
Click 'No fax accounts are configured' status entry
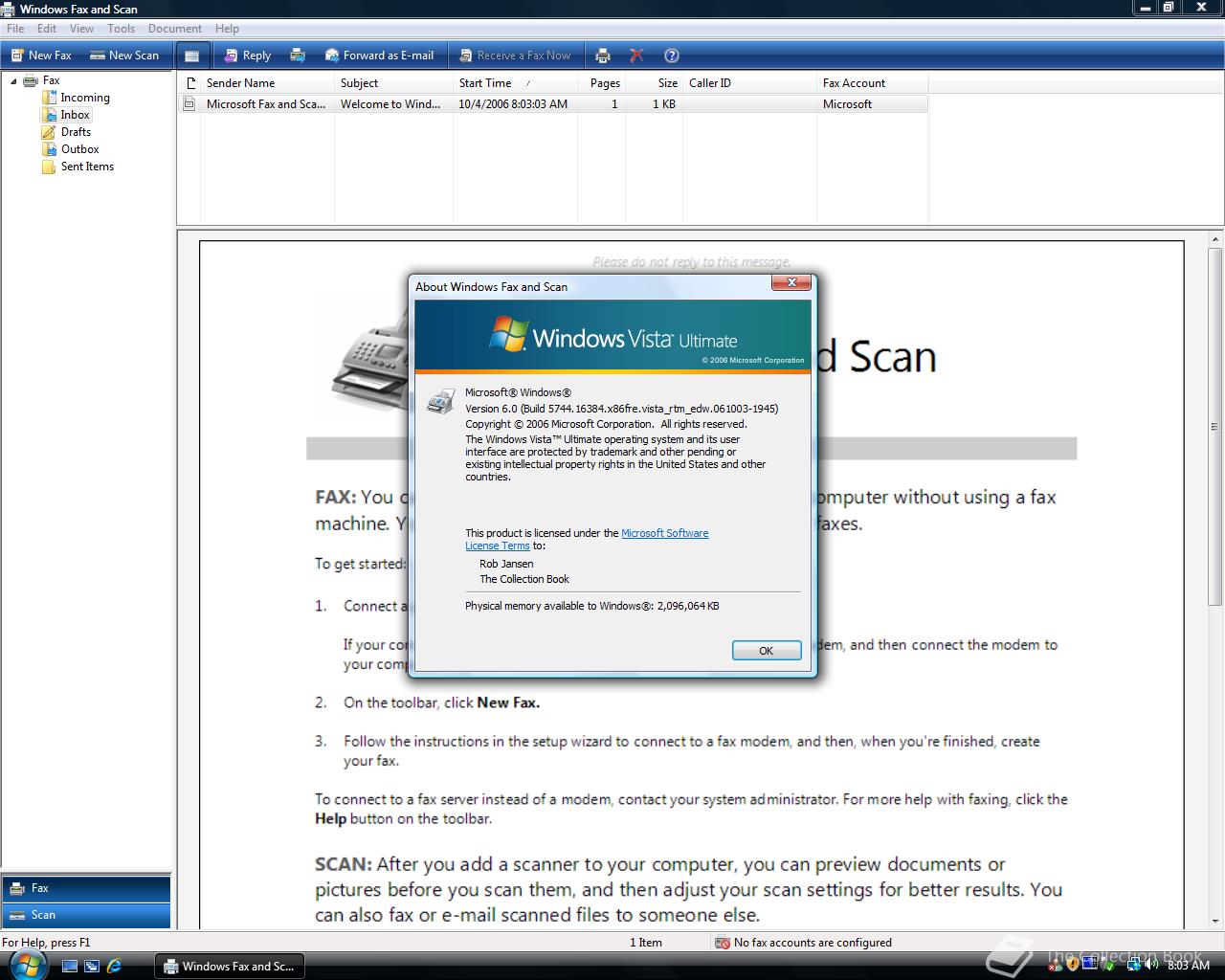(804, 943)
